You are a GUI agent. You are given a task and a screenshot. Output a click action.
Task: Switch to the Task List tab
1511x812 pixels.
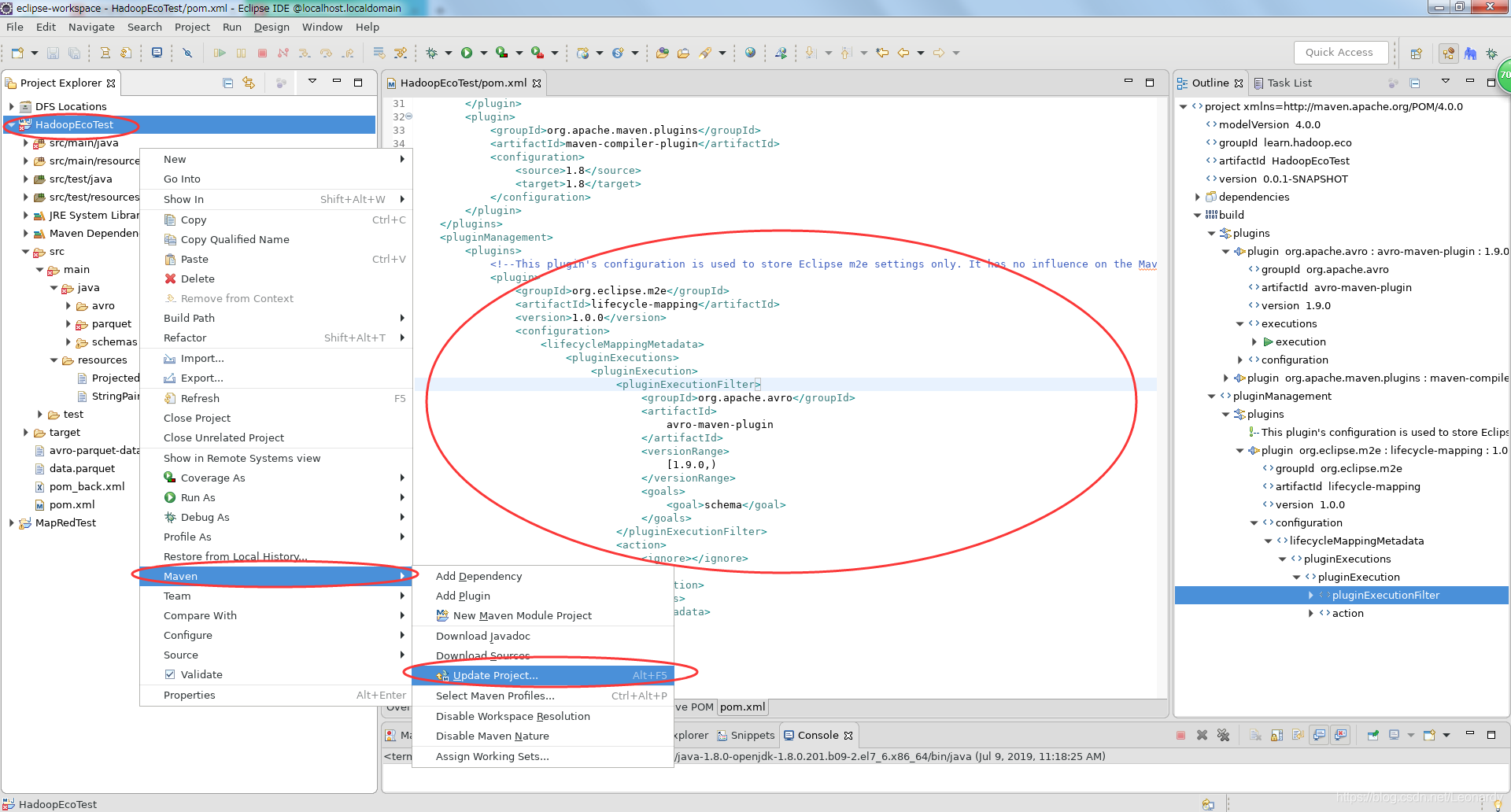[1282, 83]
